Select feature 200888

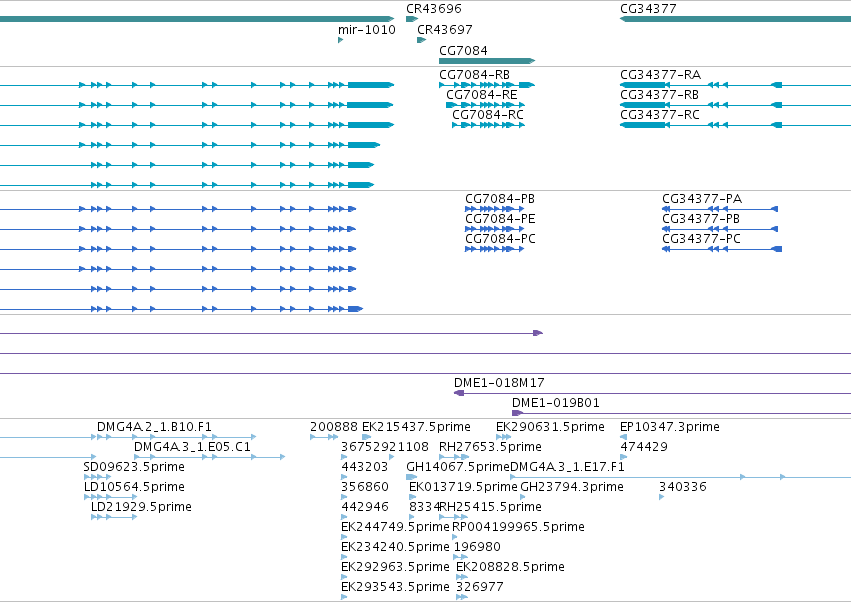(334, 427)
